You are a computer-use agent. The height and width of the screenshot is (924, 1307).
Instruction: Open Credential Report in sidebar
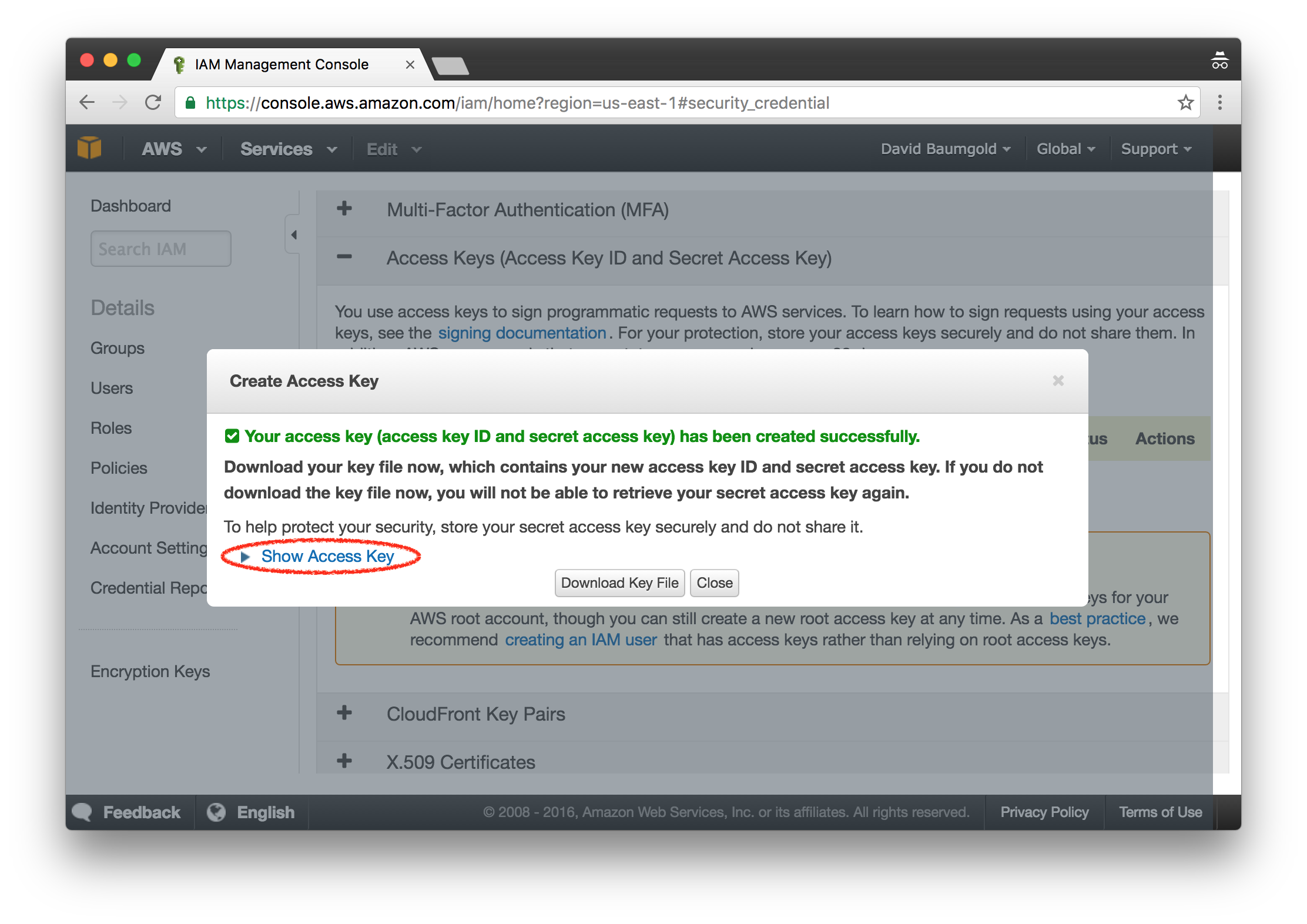149,588
